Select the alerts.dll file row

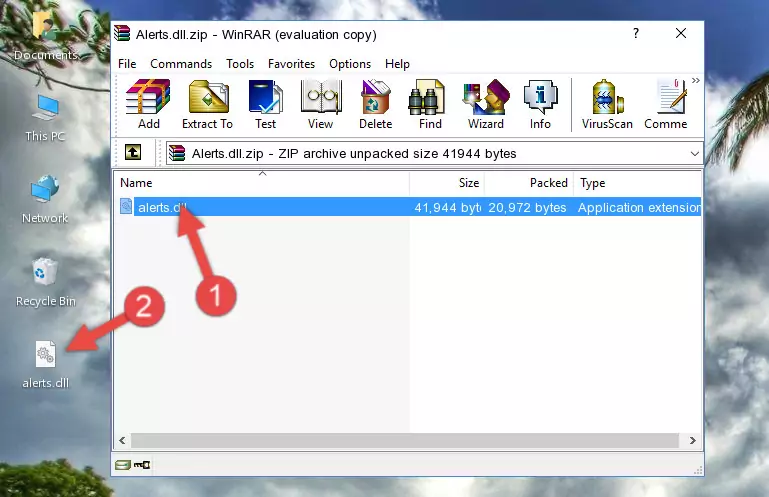tap(408, 207)
